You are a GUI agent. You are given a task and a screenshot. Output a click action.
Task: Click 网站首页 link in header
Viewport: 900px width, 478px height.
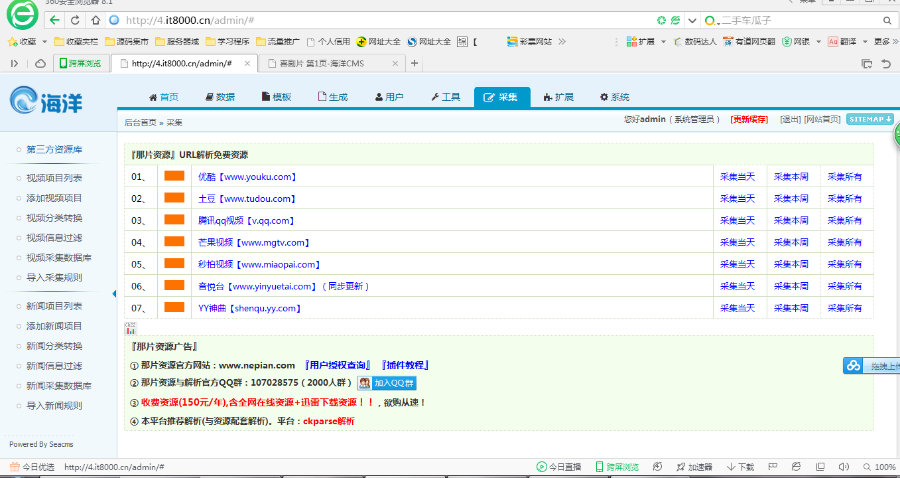[x=823, y=119]
